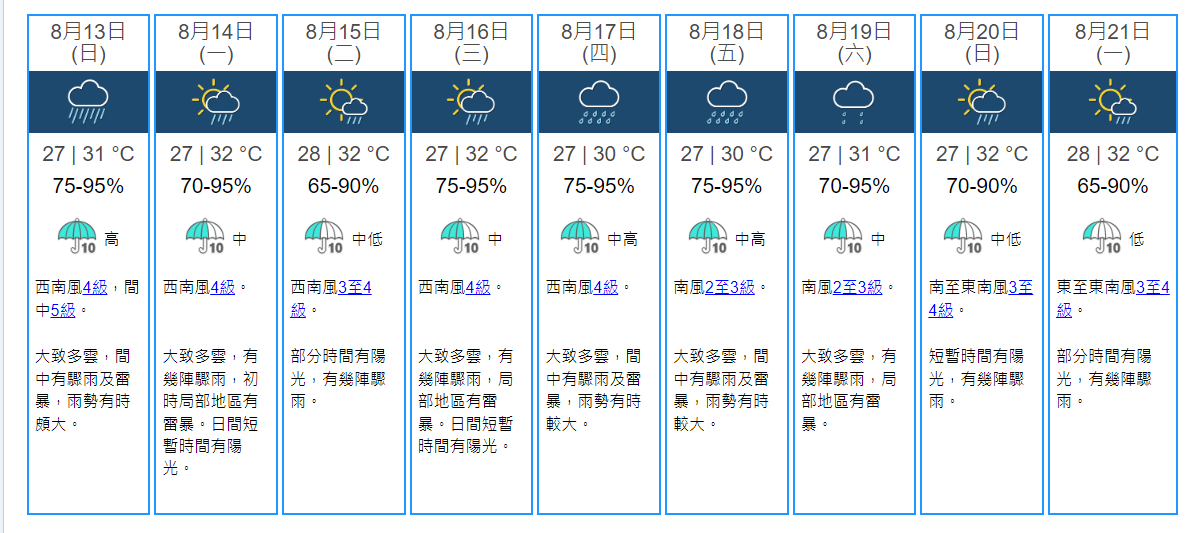Click the umbrella rain probability icon for August 13
The height and width of the screenshot is (533, 1188).
click(x=77, y=238)
